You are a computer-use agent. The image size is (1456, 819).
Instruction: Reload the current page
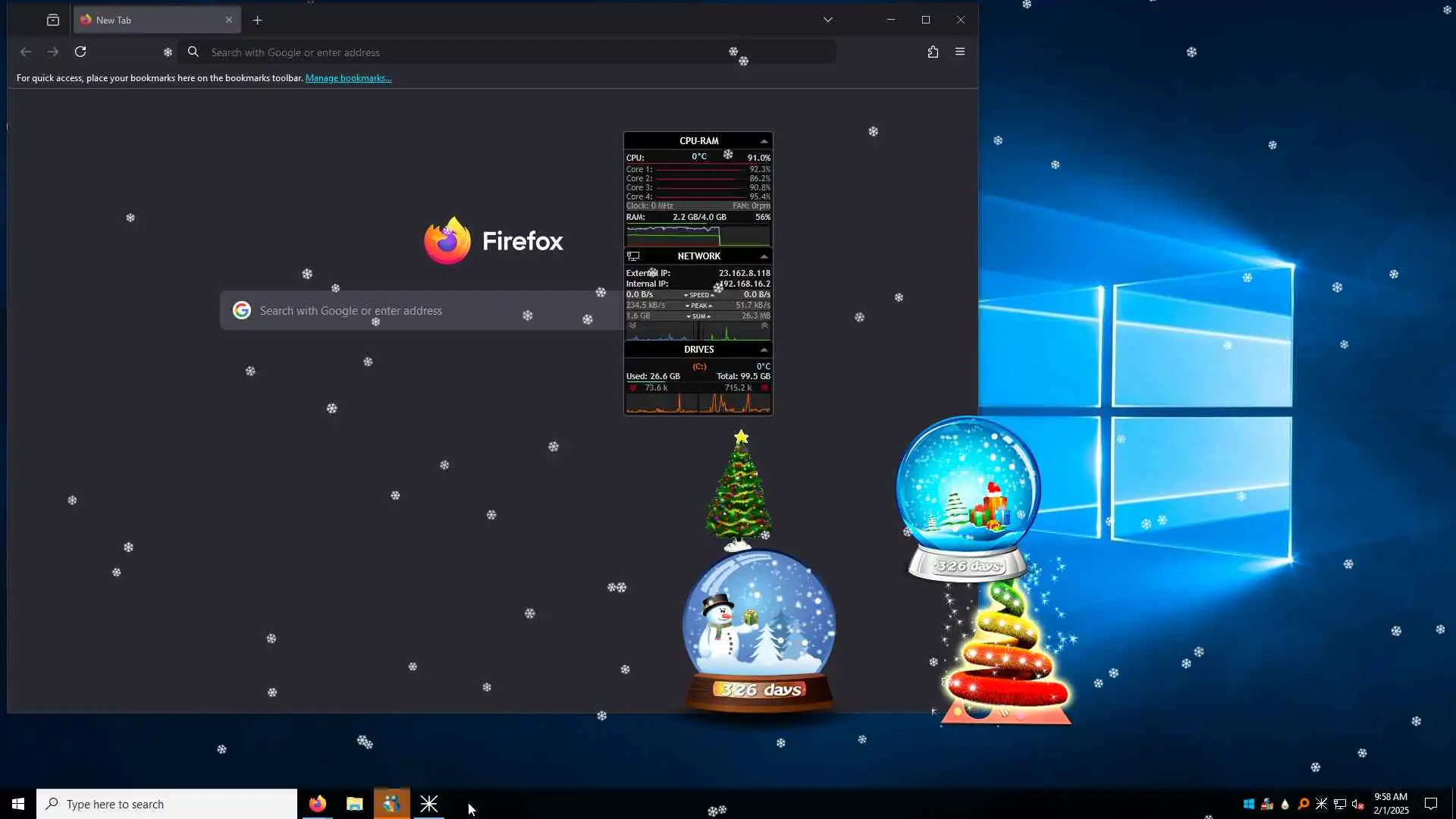80,52
